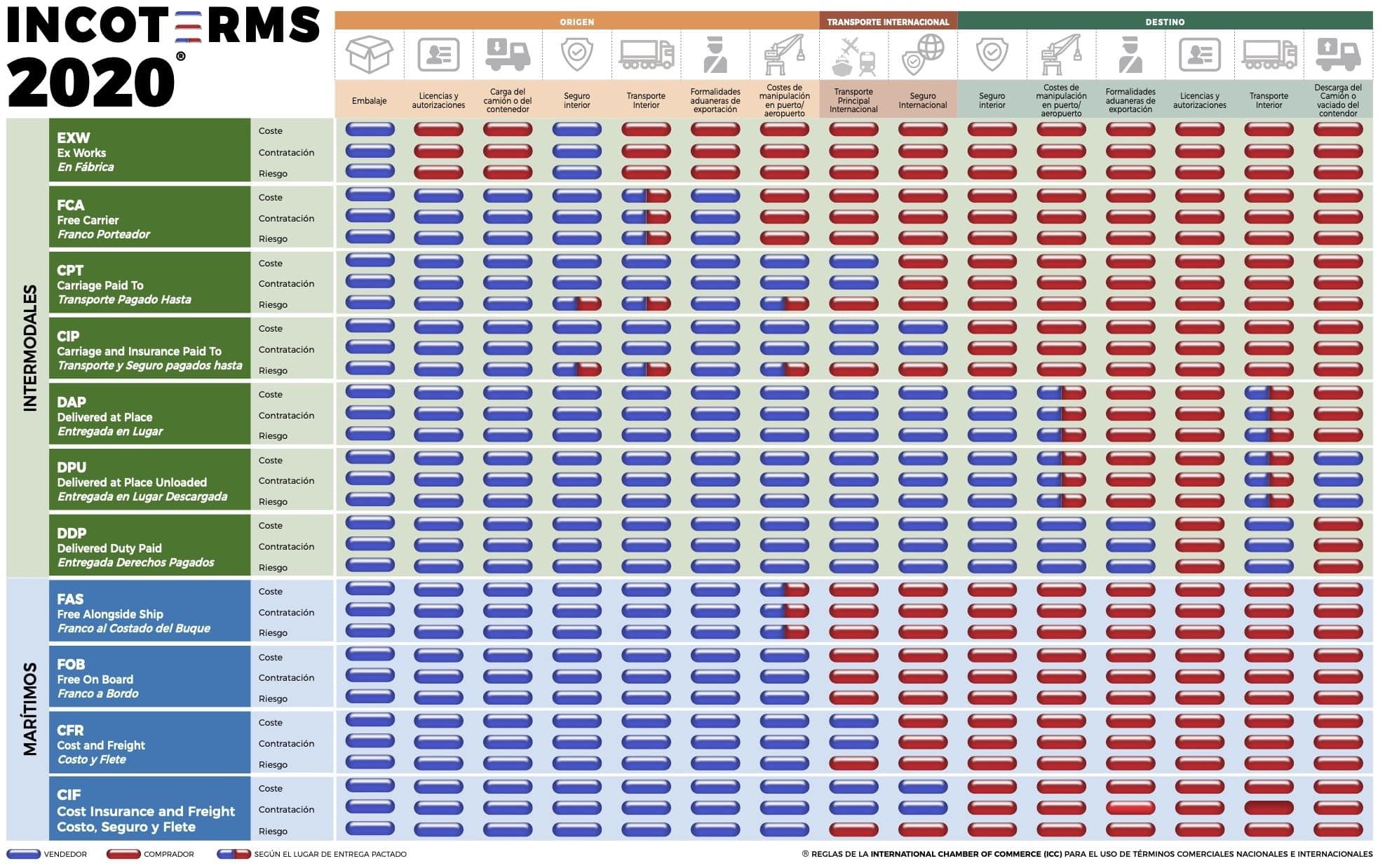Select the ID card icon under Origen
This screenshot has height=868, width=1385.
click(438, 55)
